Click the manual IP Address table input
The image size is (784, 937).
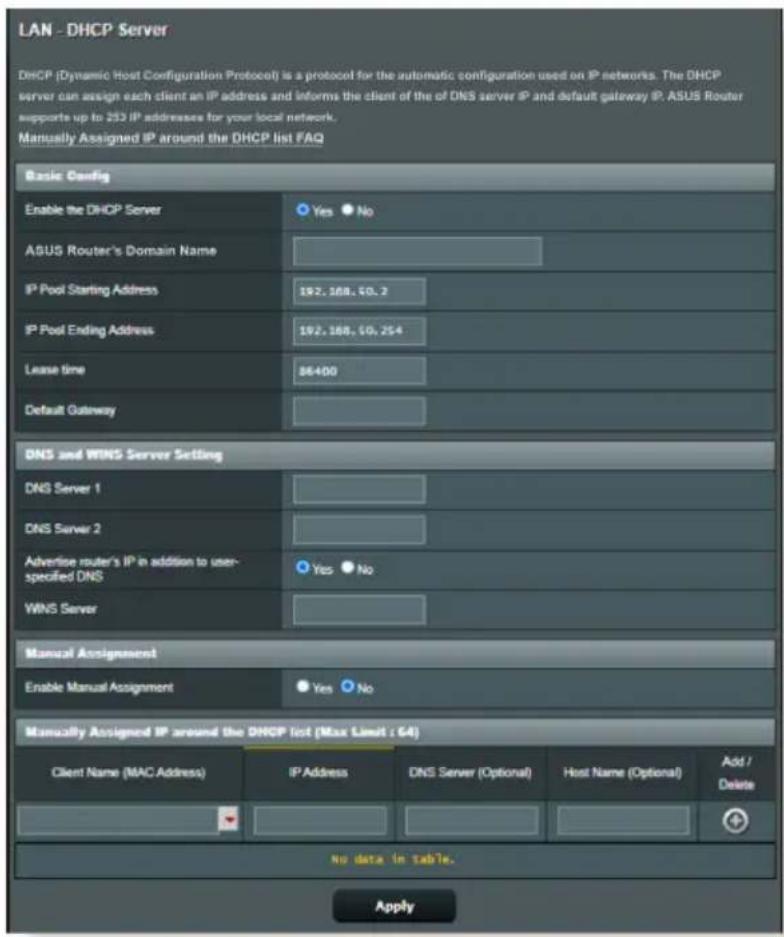pyautogui.click(x=320, y=820)
